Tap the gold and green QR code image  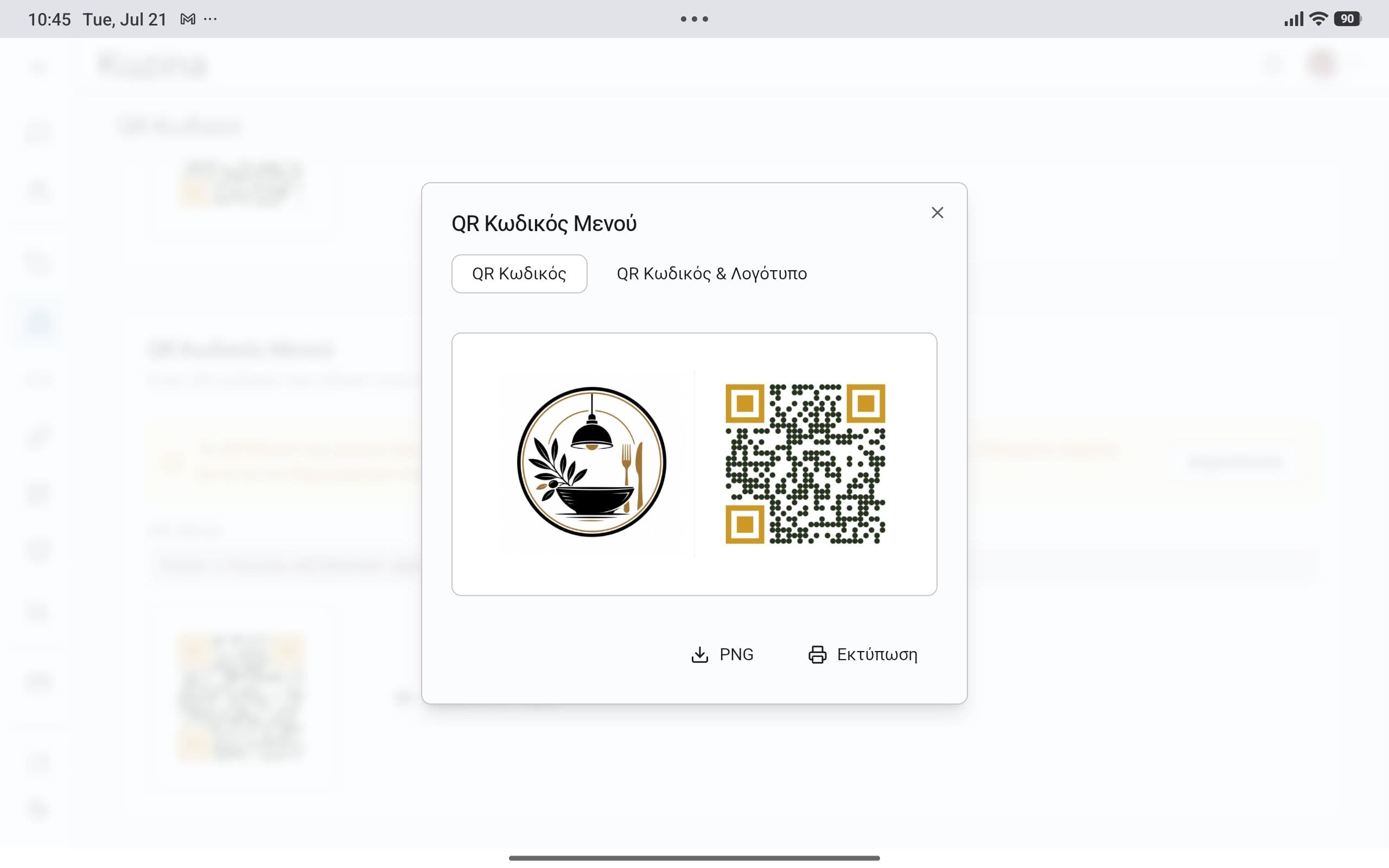click(x=805, y=464)
